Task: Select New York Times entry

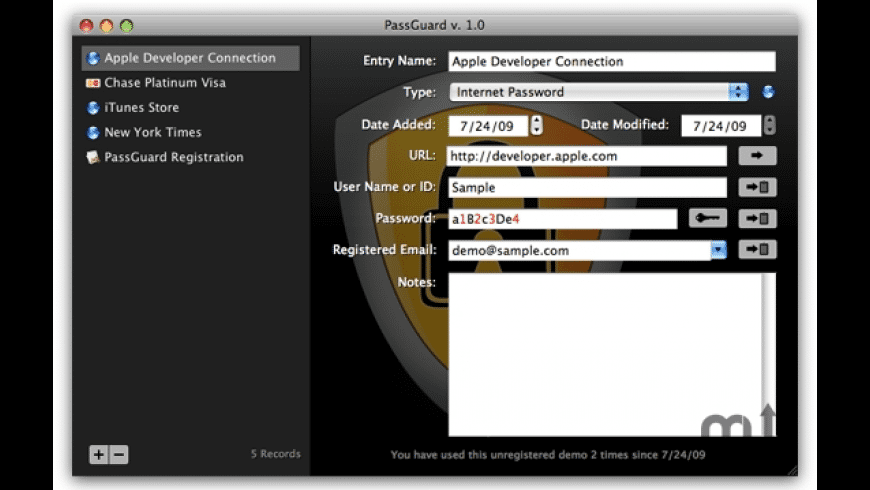Action: coord(191,133)
